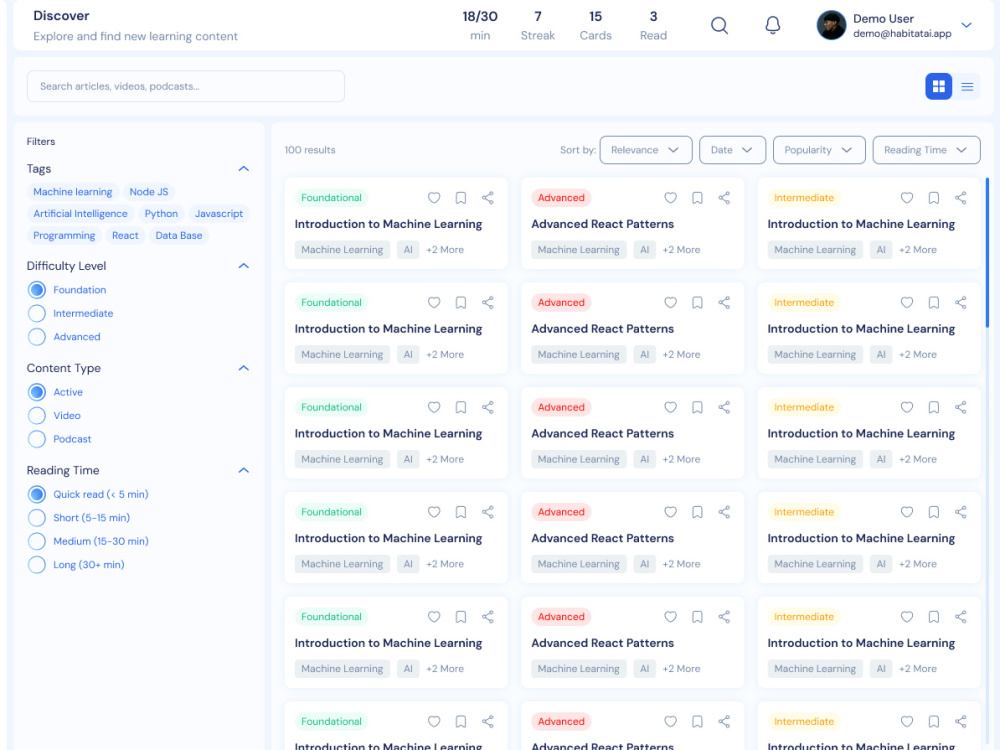The height and width of the screenshot is (750, 1000).
Task: Open the Popularity sort dropdown
Action: (x=819, y=150)
